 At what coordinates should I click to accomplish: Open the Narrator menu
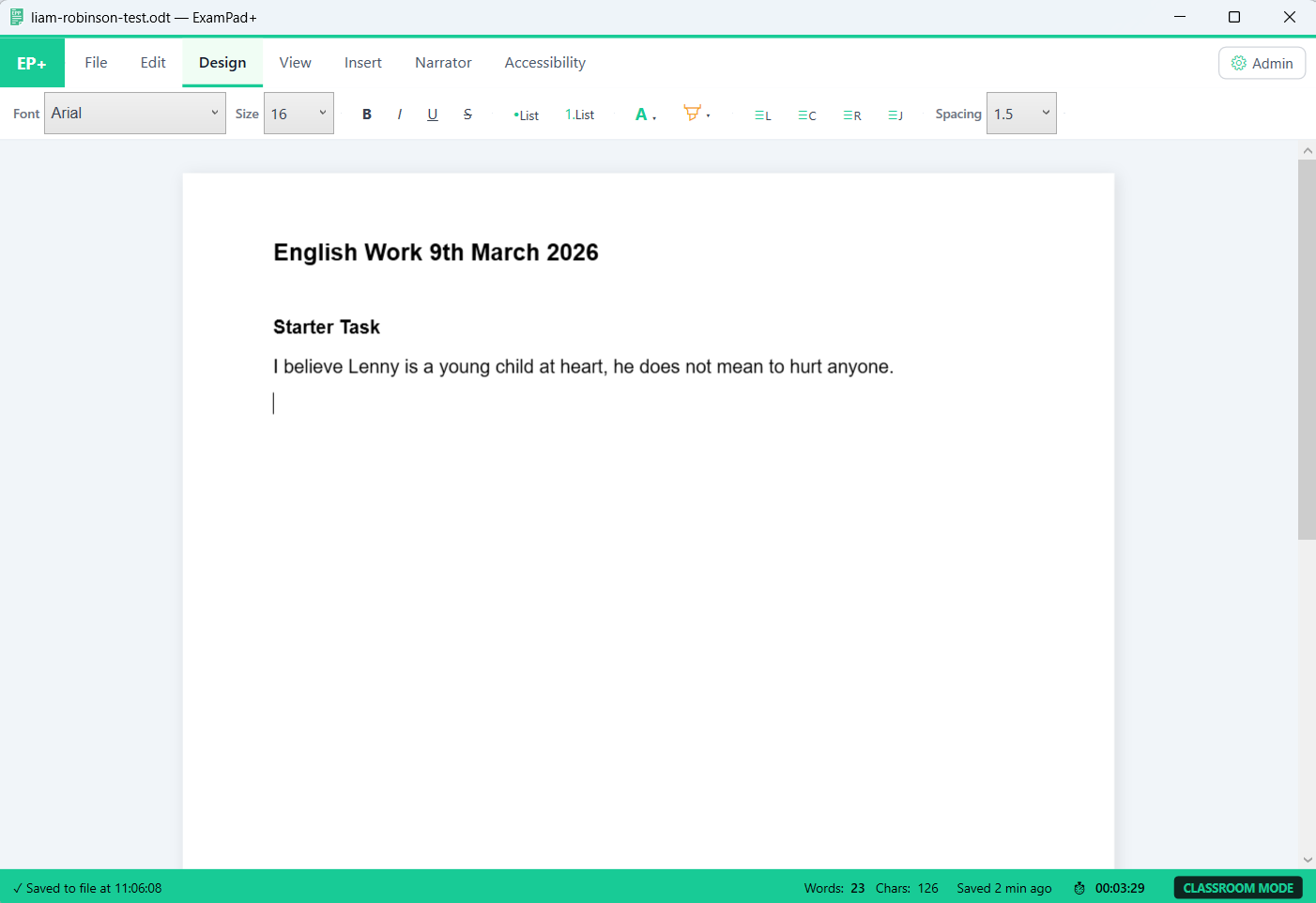point(443,62)
